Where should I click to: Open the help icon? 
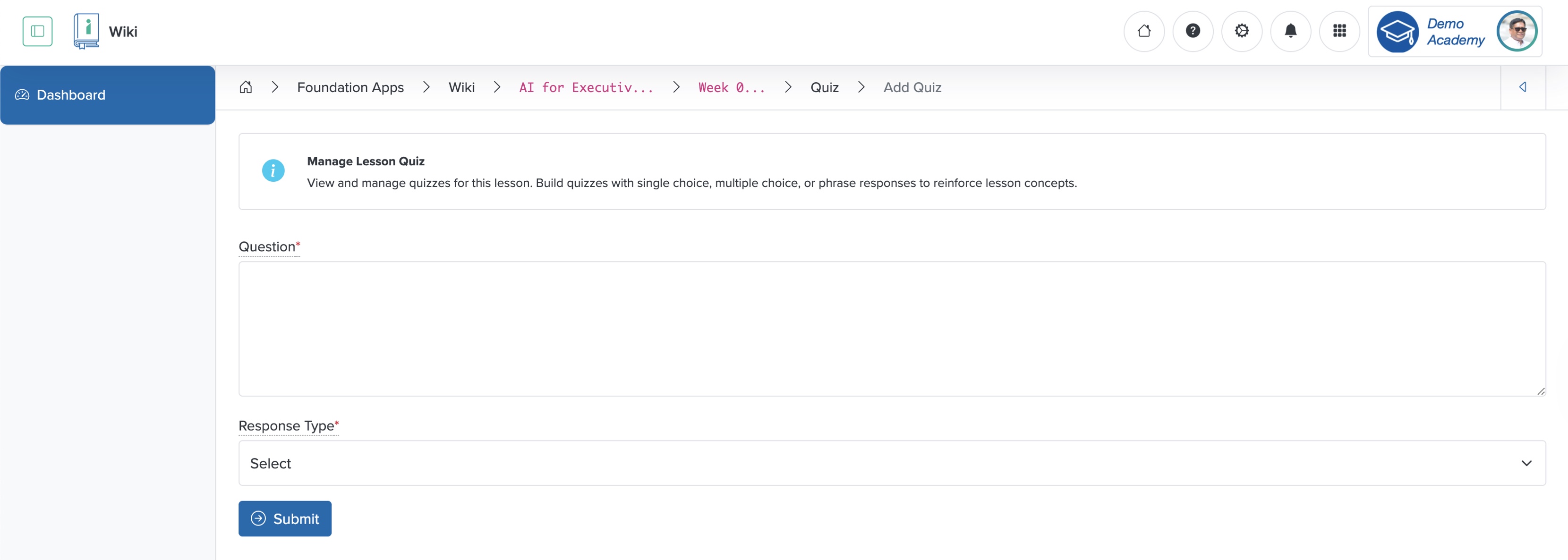point(1193,31)
